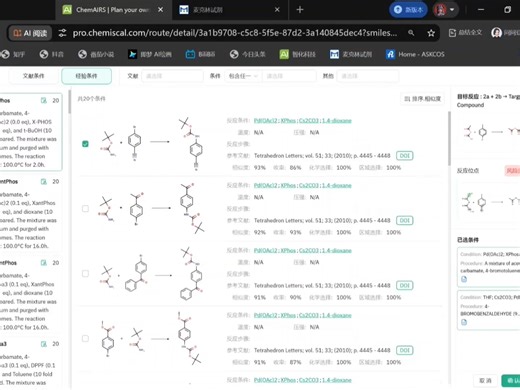Viewport: 520px width, 390px height.
Task: Open the 智化科技 bookmark
Action: 298,54
